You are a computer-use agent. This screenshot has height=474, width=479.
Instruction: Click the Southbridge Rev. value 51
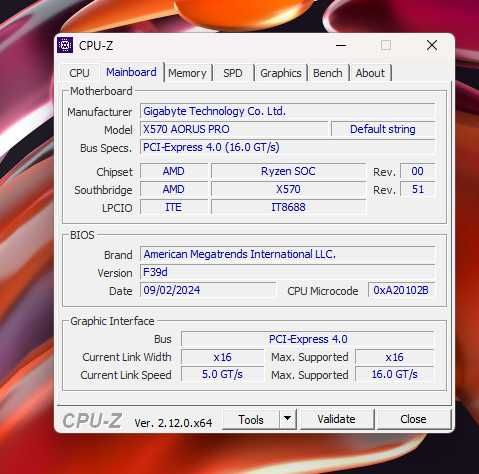pos(418,189)
